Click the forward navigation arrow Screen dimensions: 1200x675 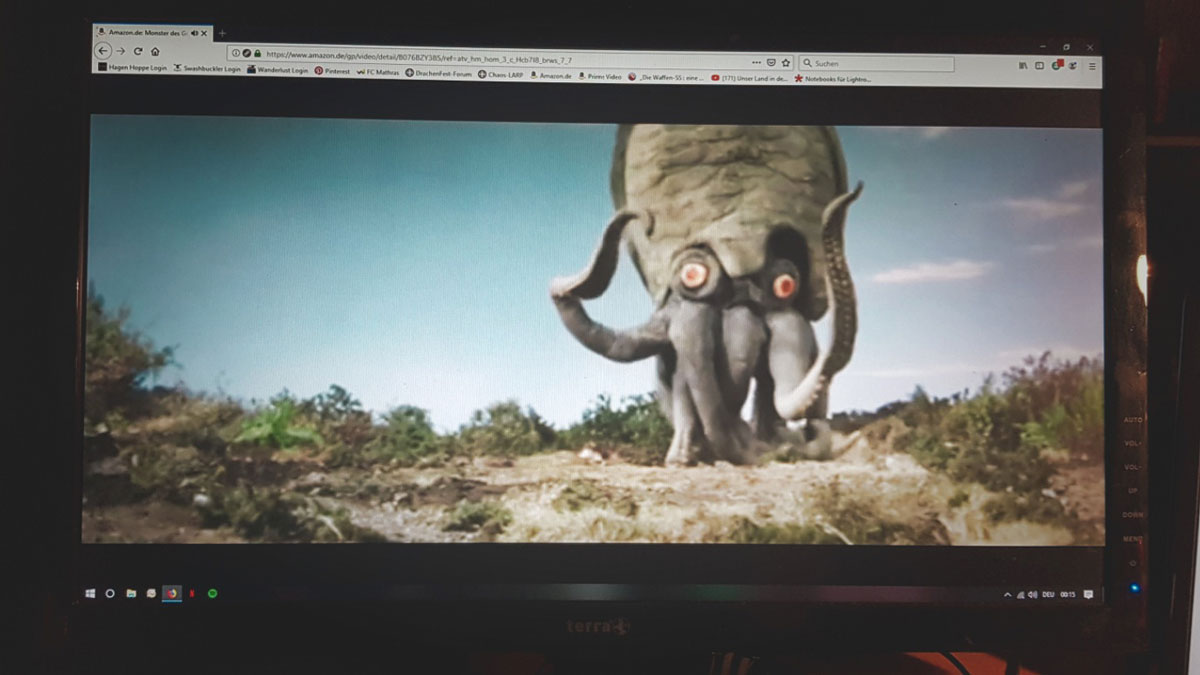[x=121, y=51]
